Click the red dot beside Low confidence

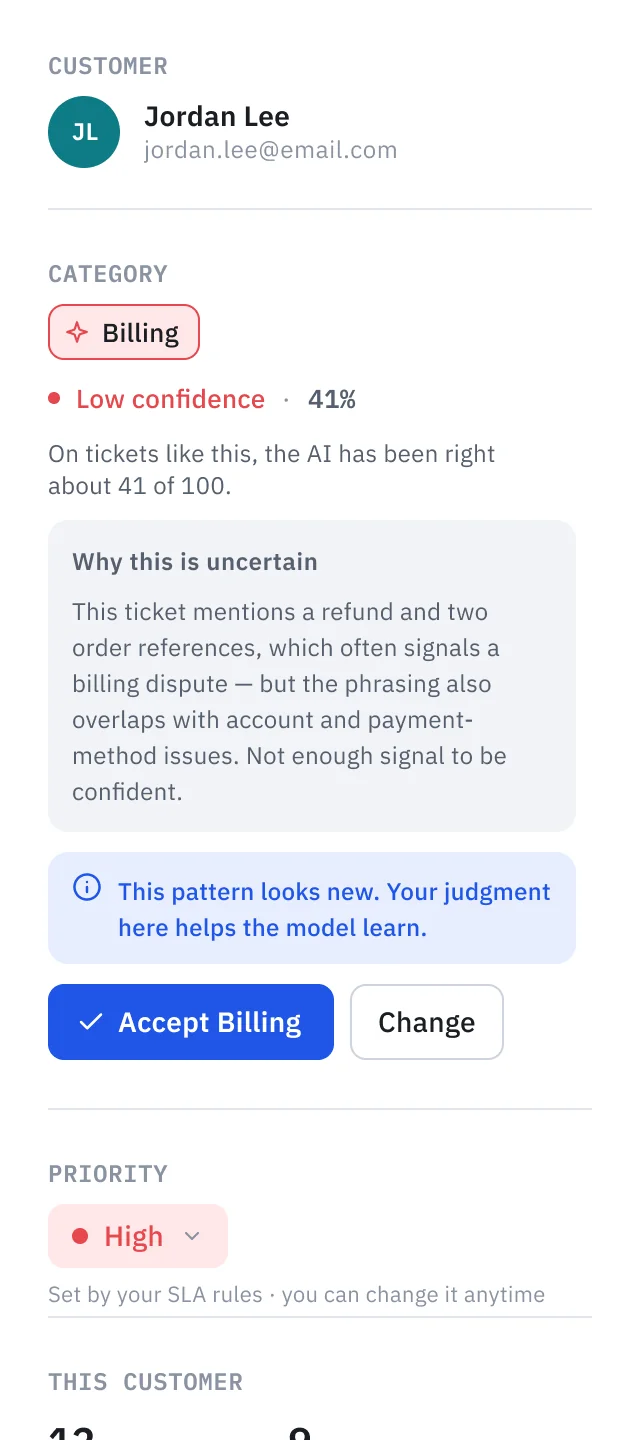(x=54, y=399)
